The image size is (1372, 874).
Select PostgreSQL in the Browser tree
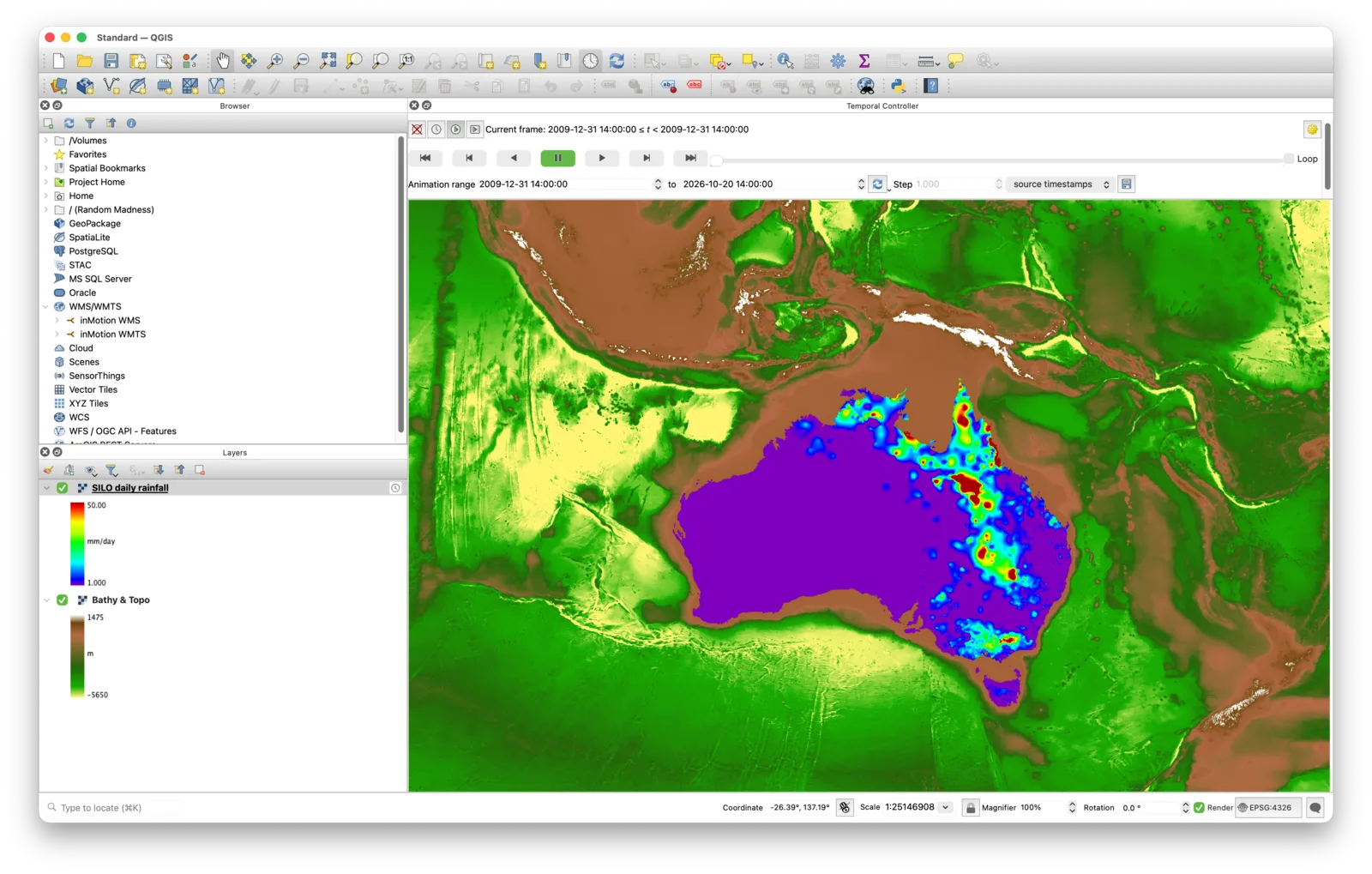[93, 251]
